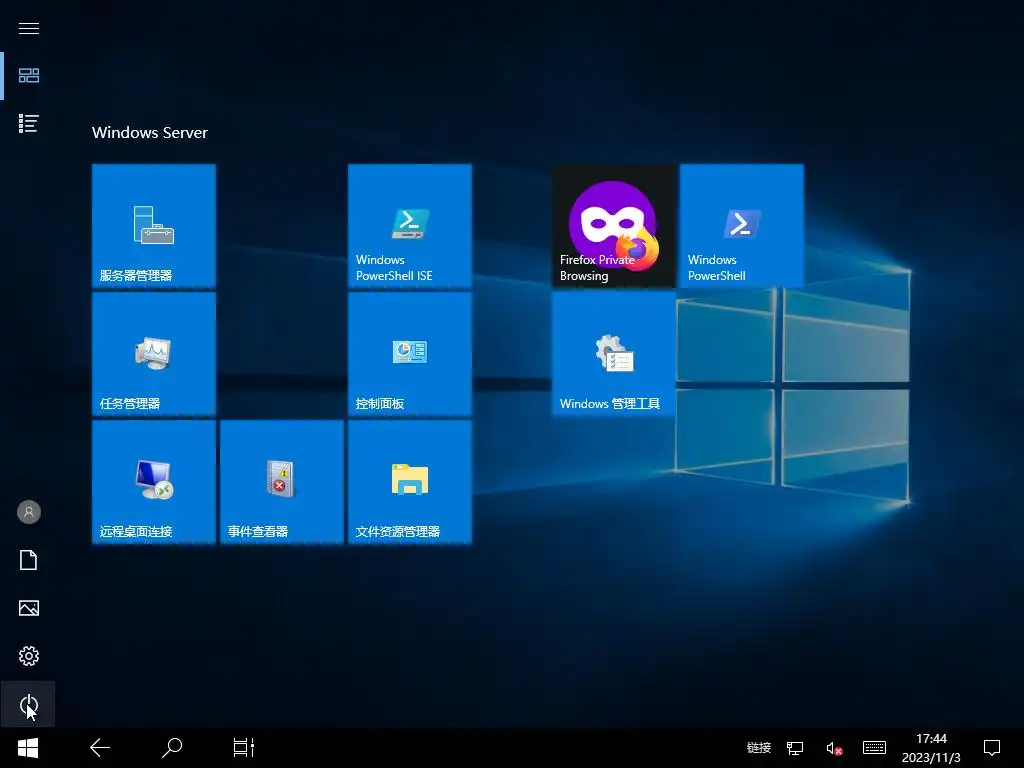This screenshot has height=768, width=1024.
Task: Open the power options button
Action: (29, 705)
